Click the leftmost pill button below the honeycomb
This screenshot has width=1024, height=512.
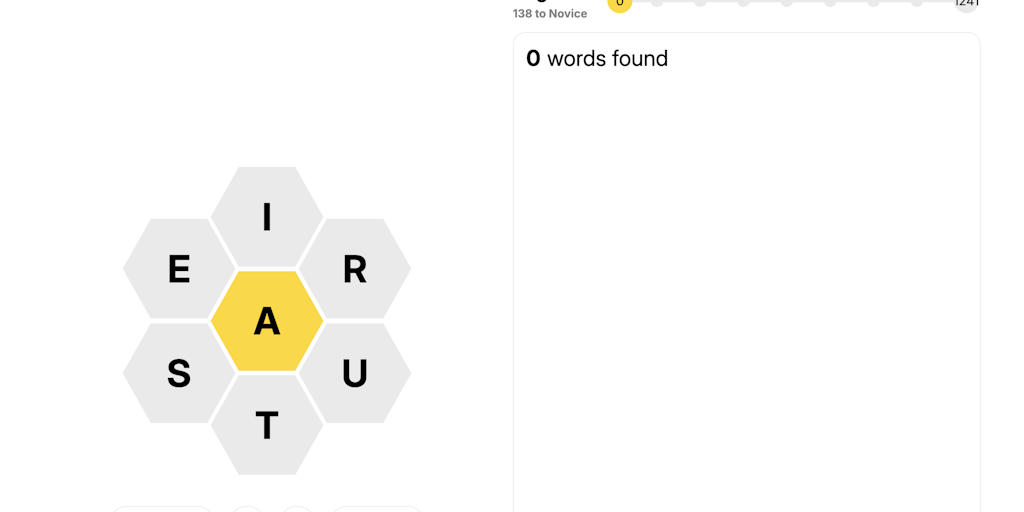(161, 509)
